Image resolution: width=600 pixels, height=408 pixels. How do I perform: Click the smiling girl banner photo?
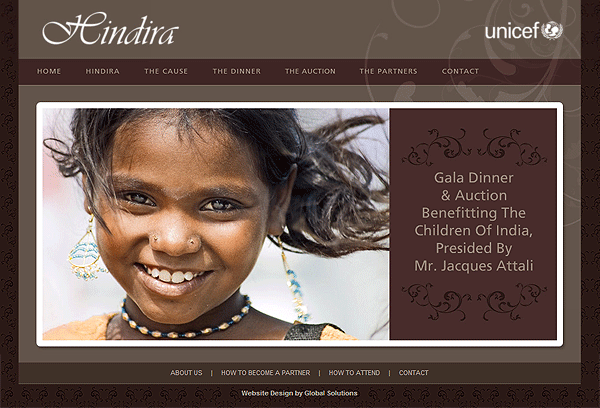(216, 224)
